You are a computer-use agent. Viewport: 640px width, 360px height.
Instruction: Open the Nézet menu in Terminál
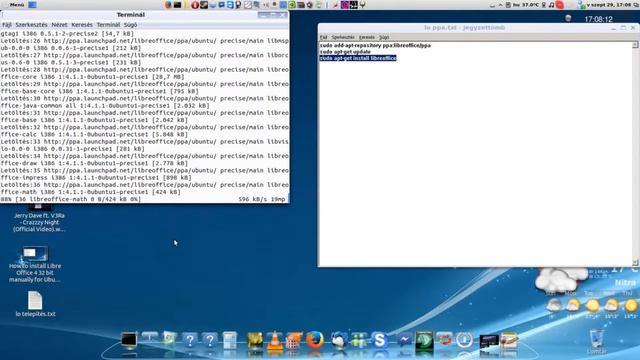click(59, 25)
